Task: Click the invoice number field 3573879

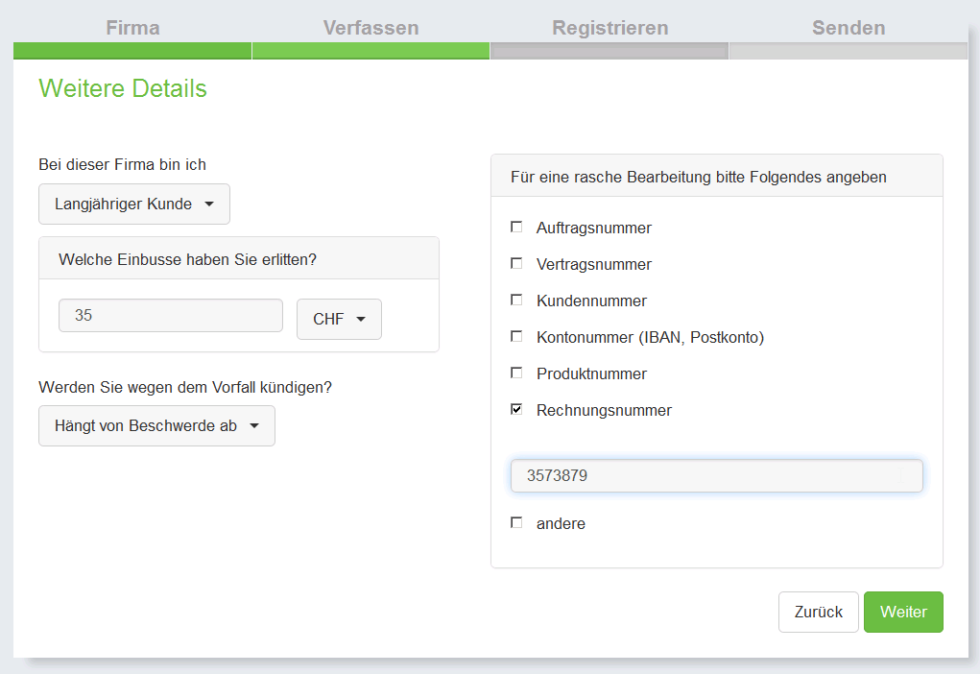Action: tap(716, 476)
